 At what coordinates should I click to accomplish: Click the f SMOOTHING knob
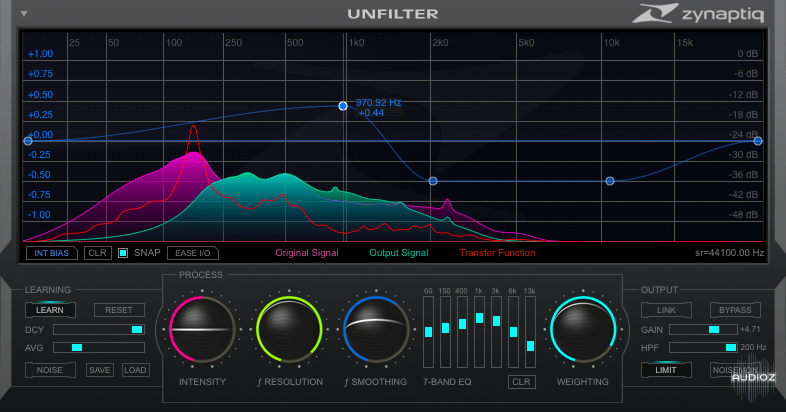click(x=376, y=329)
